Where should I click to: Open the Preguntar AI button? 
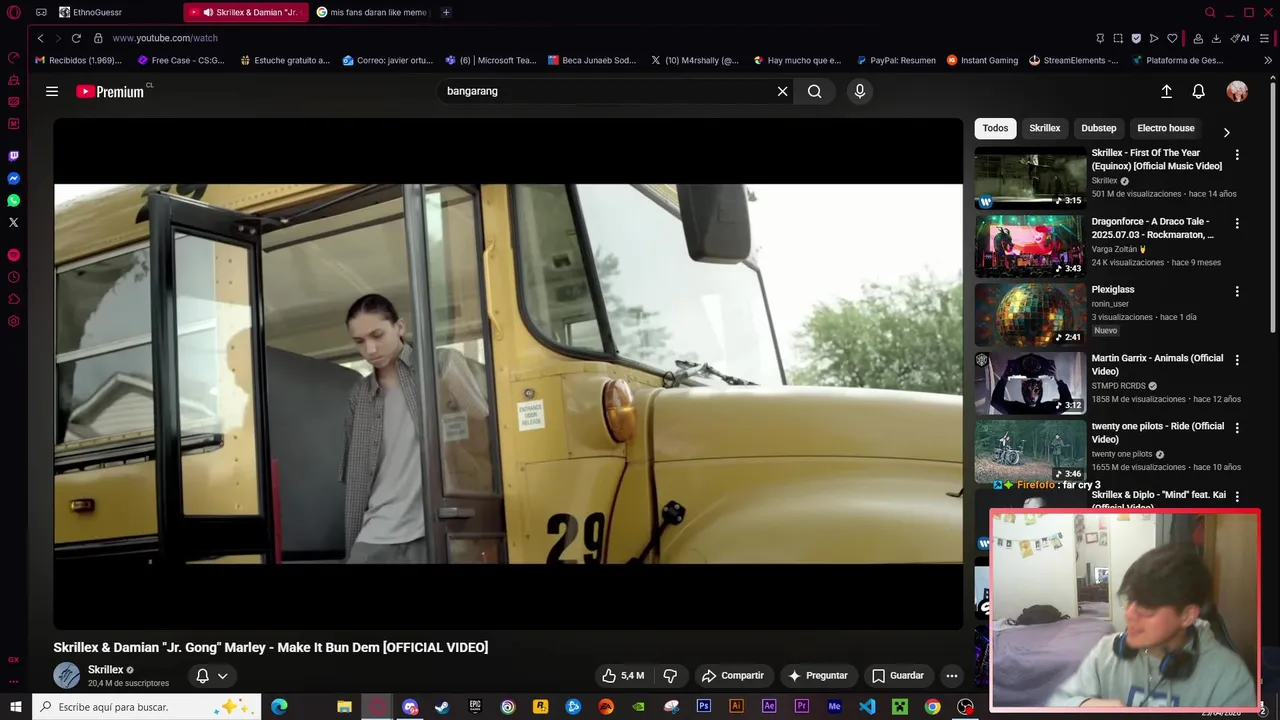pyautogui.click(x=818, y=675)
